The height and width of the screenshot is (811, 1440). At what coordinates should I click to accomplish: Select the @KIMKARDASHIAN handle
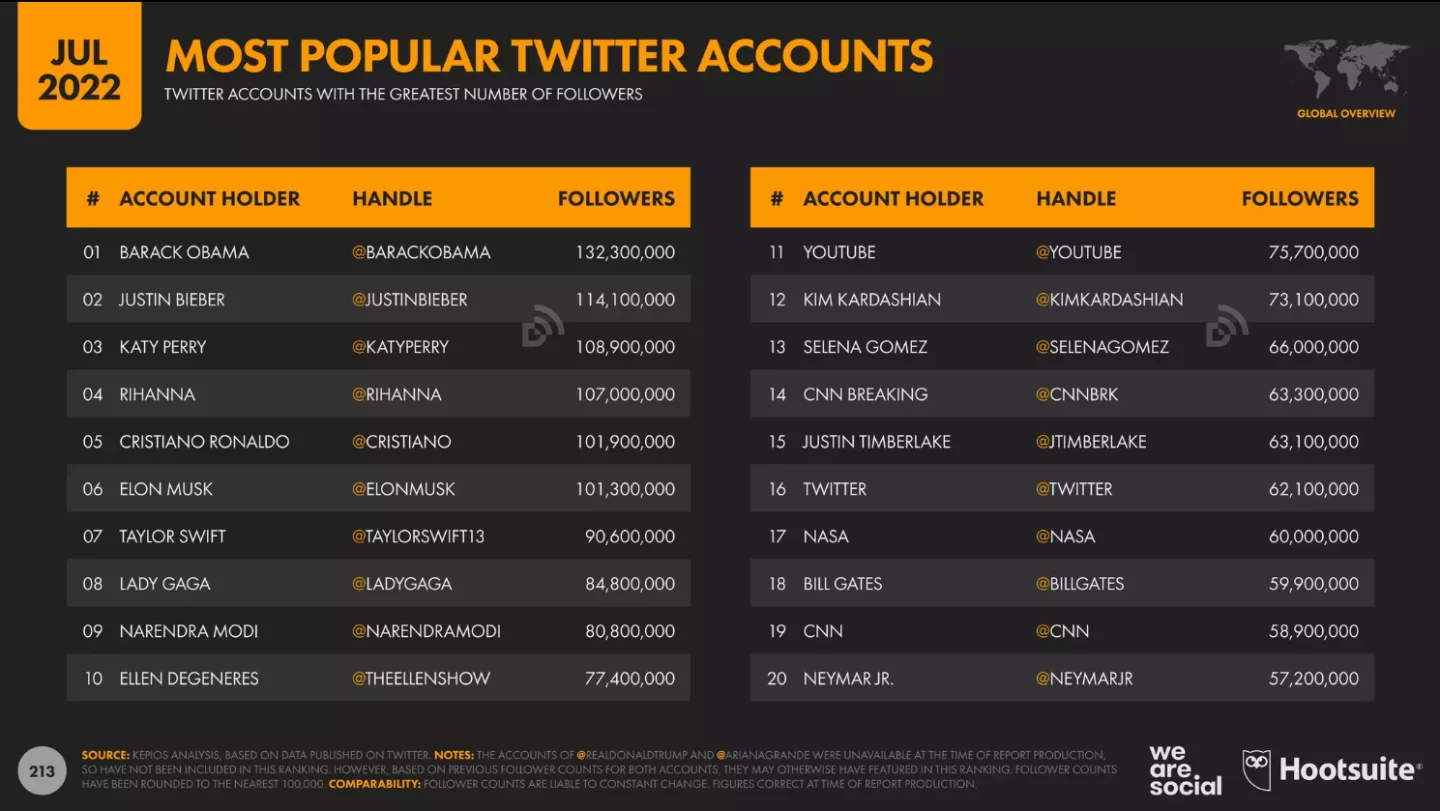1109,299
